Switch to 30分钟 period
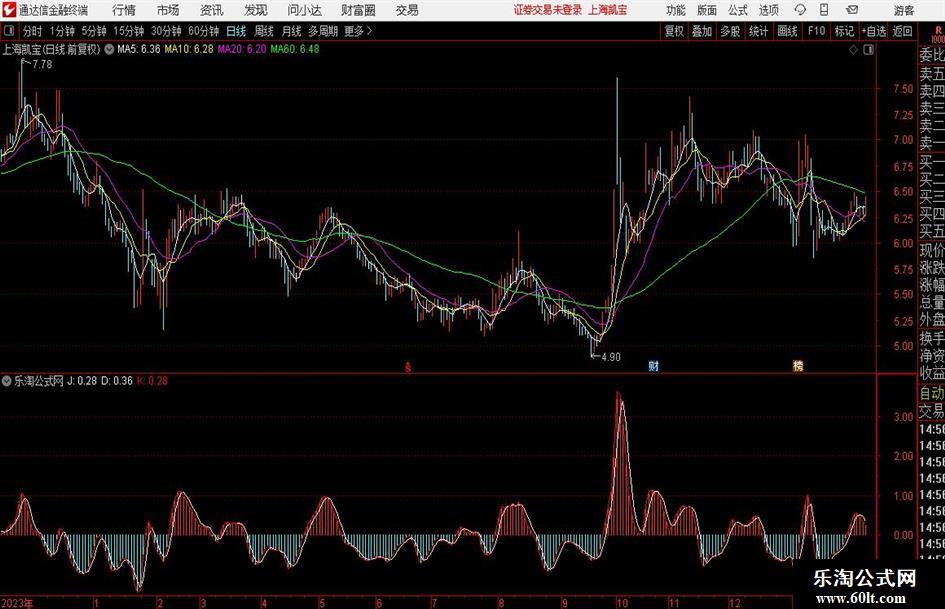 (166, 31)
